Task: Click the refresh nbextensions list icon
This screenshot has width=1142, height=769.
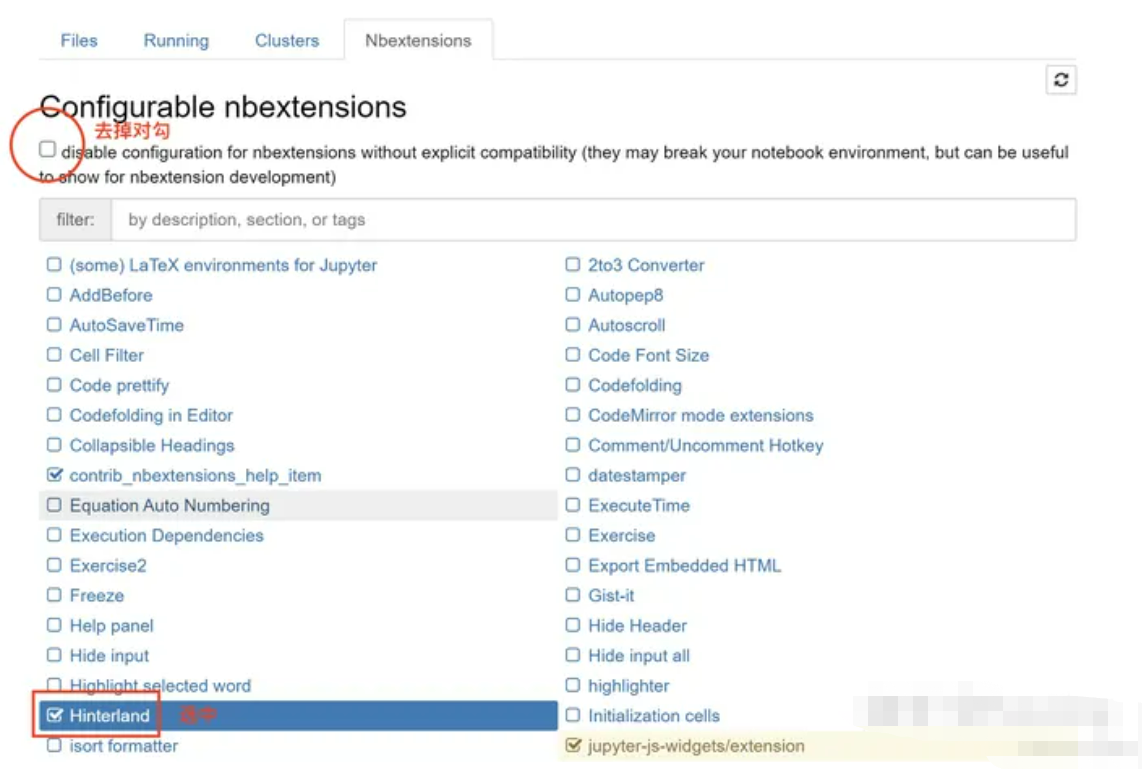Action: pyautogui.click(x=1061, y=80)
